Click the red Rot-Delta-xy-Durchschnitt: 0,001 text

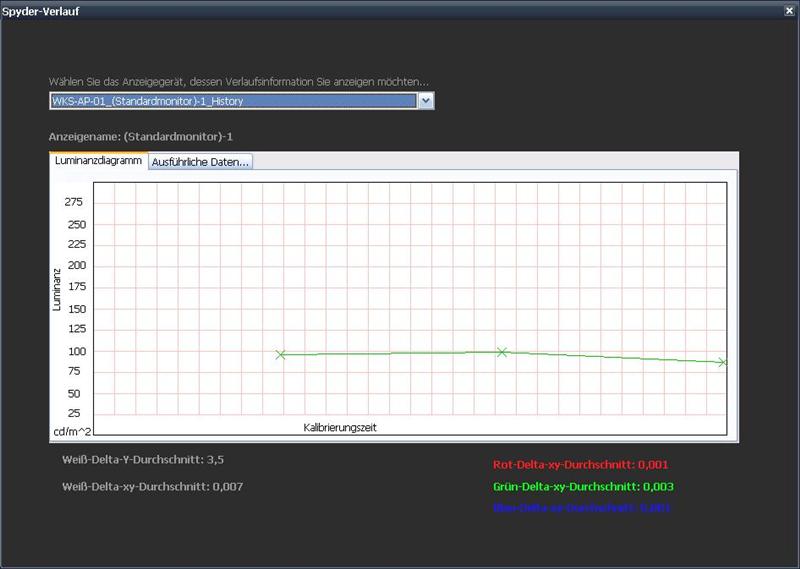580,464
